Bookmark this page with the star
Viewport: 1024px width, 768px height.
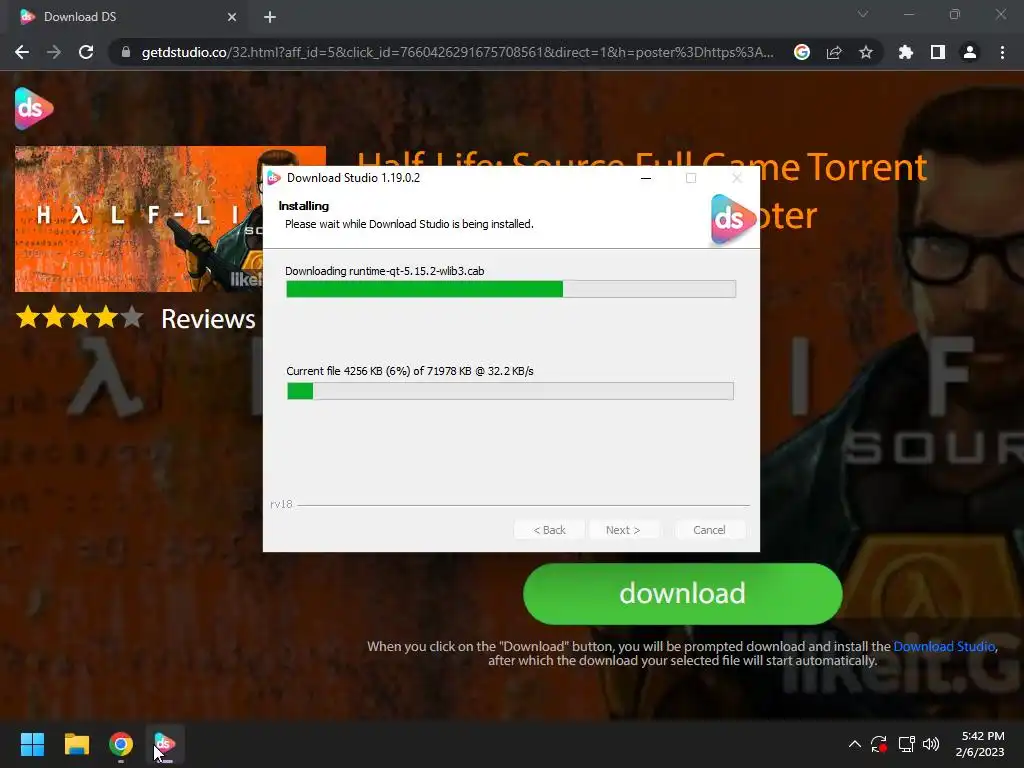(866, 52)
